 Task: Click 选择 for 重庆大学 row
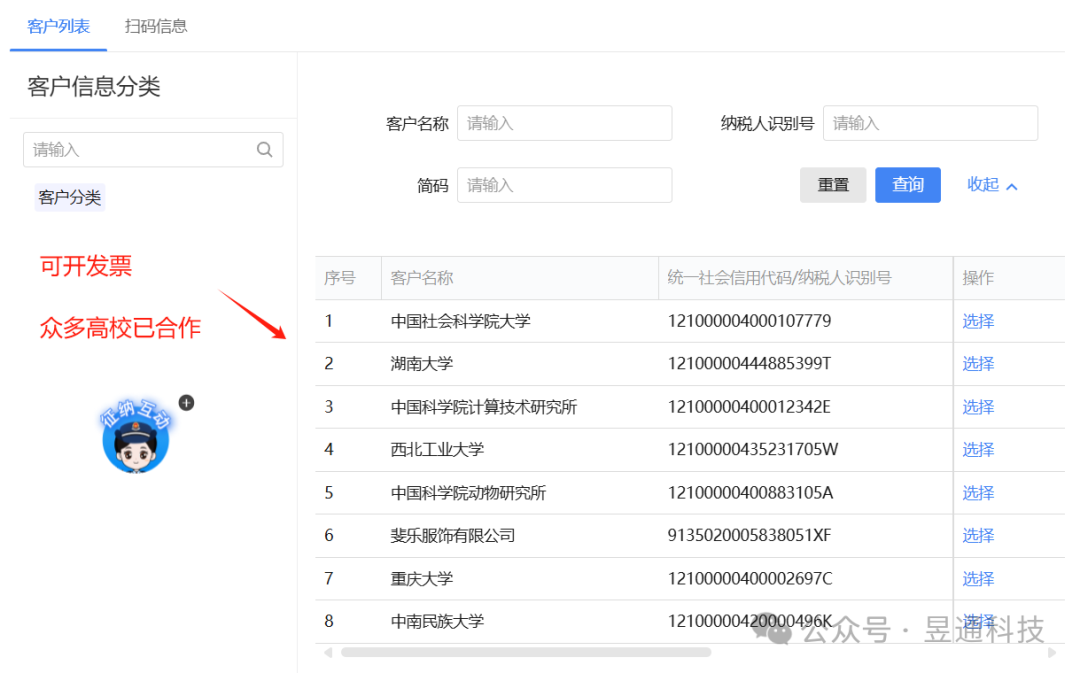coord(978,579)
